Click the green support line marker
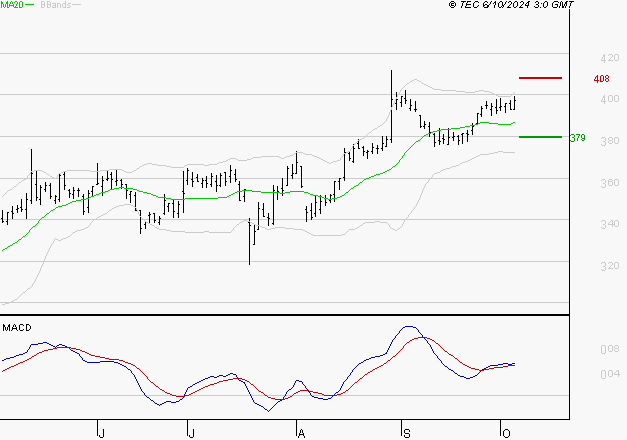Image resolution: width=627 pixels, height=440 pixels. click(x=540, y=137)
